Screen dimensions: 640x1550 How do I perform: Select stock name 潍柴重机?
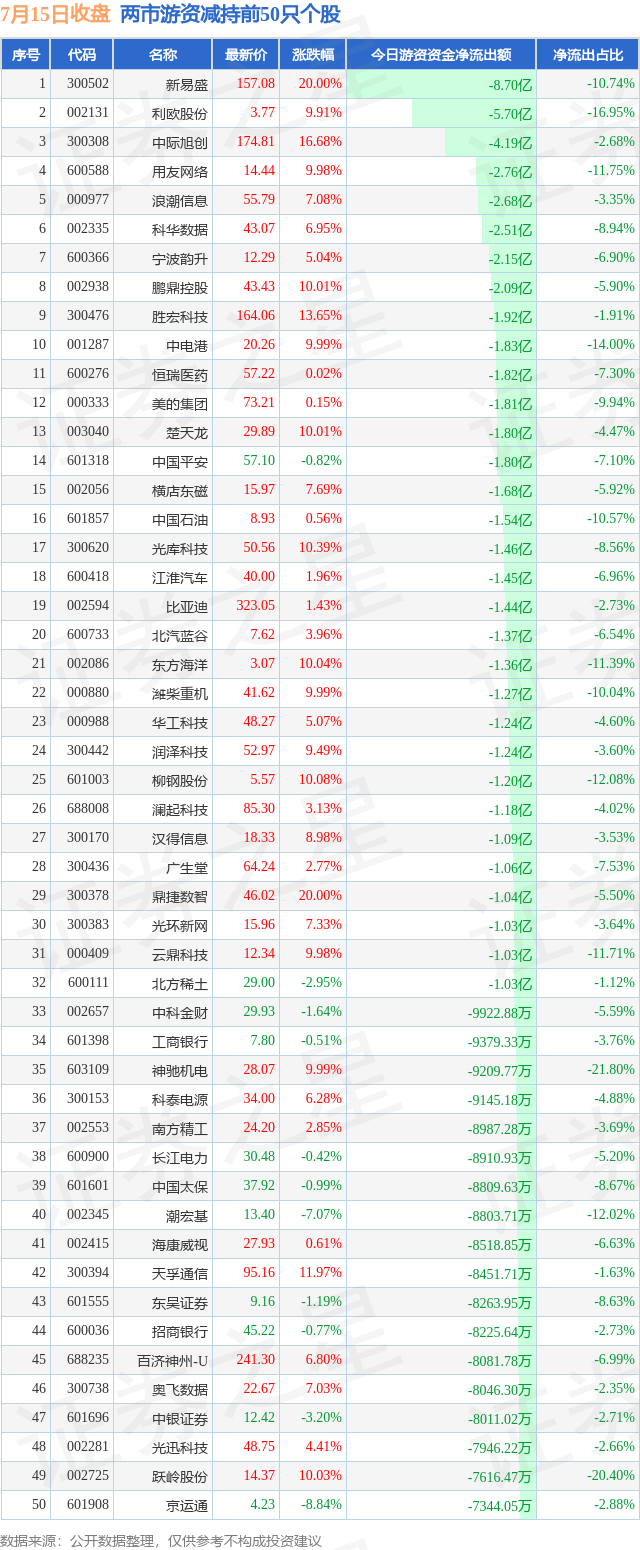click(x=180, y=693)
